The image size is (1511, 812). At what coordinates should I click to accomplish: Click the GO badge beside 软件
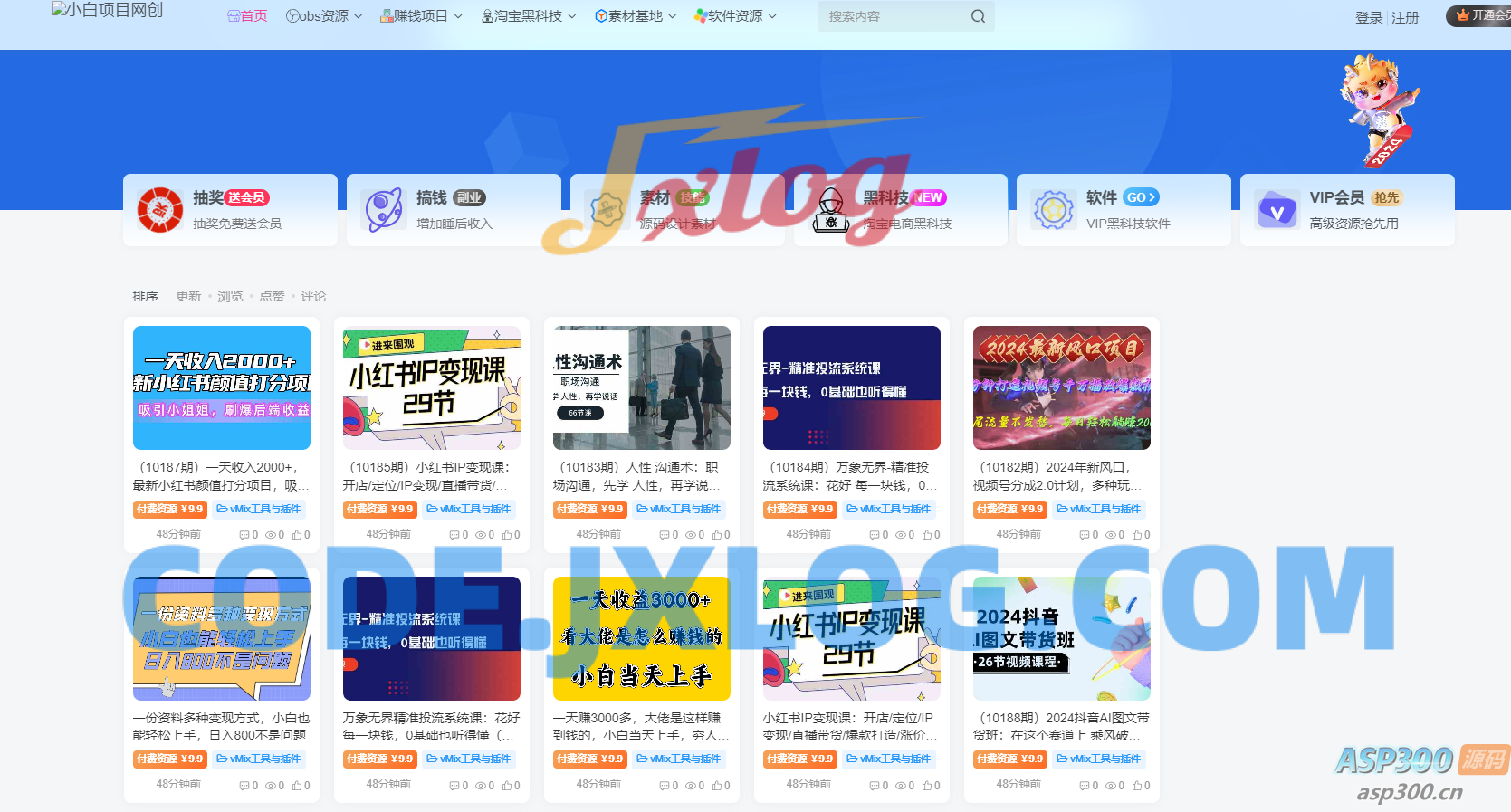[1141, 197]
